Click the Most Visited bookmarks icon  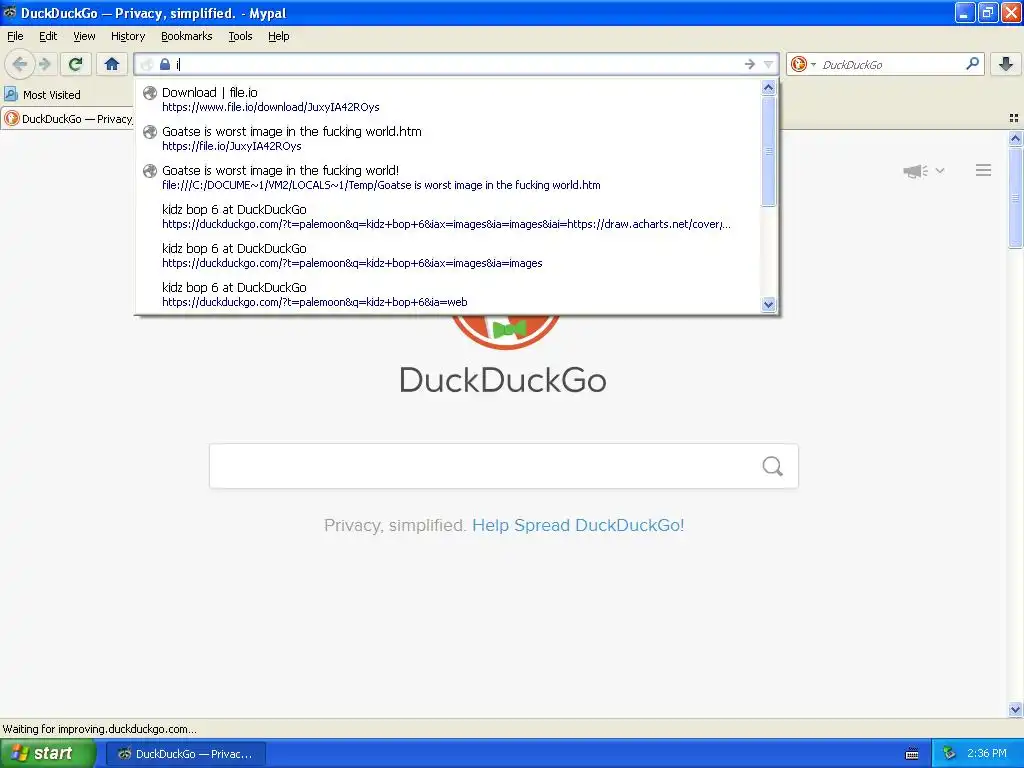point(10,94)
